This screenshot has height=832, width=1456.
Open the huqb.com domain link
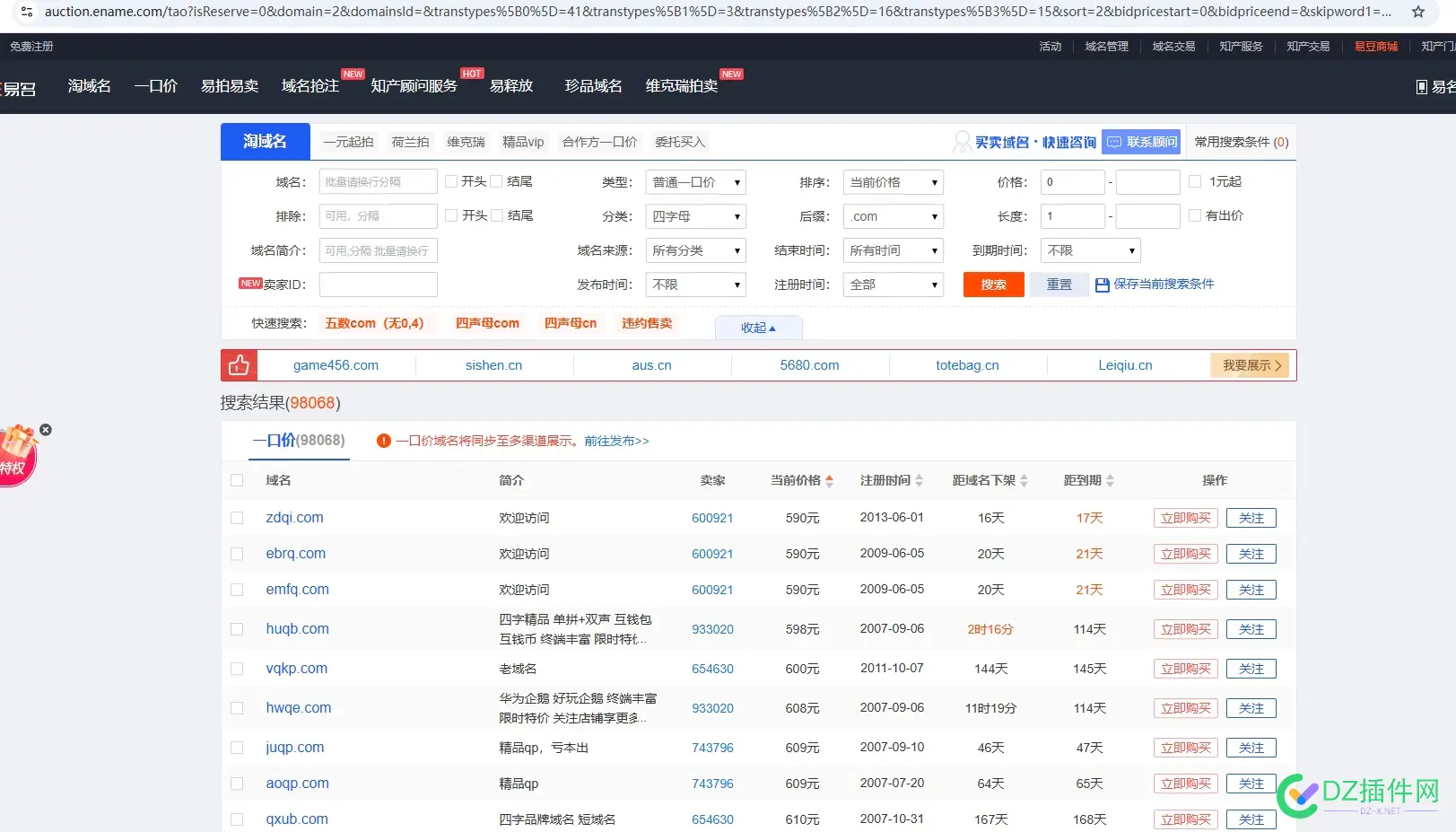pyautogui.click(x=297, y=629)
